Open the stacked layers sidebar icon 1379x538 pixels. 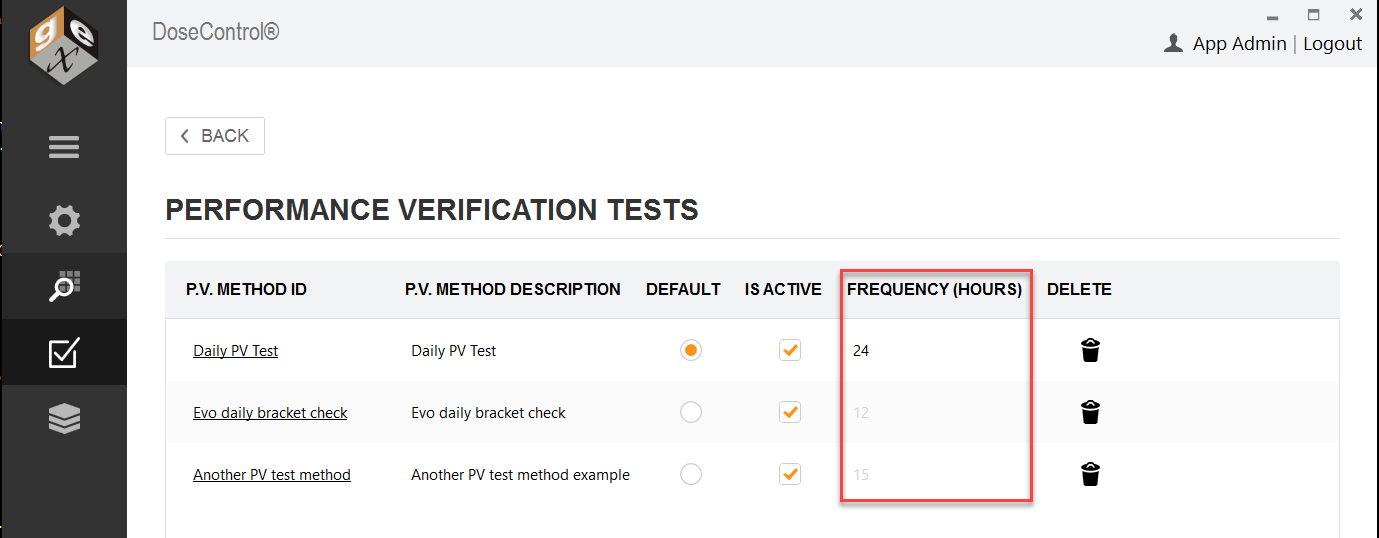tap(64, 419)
